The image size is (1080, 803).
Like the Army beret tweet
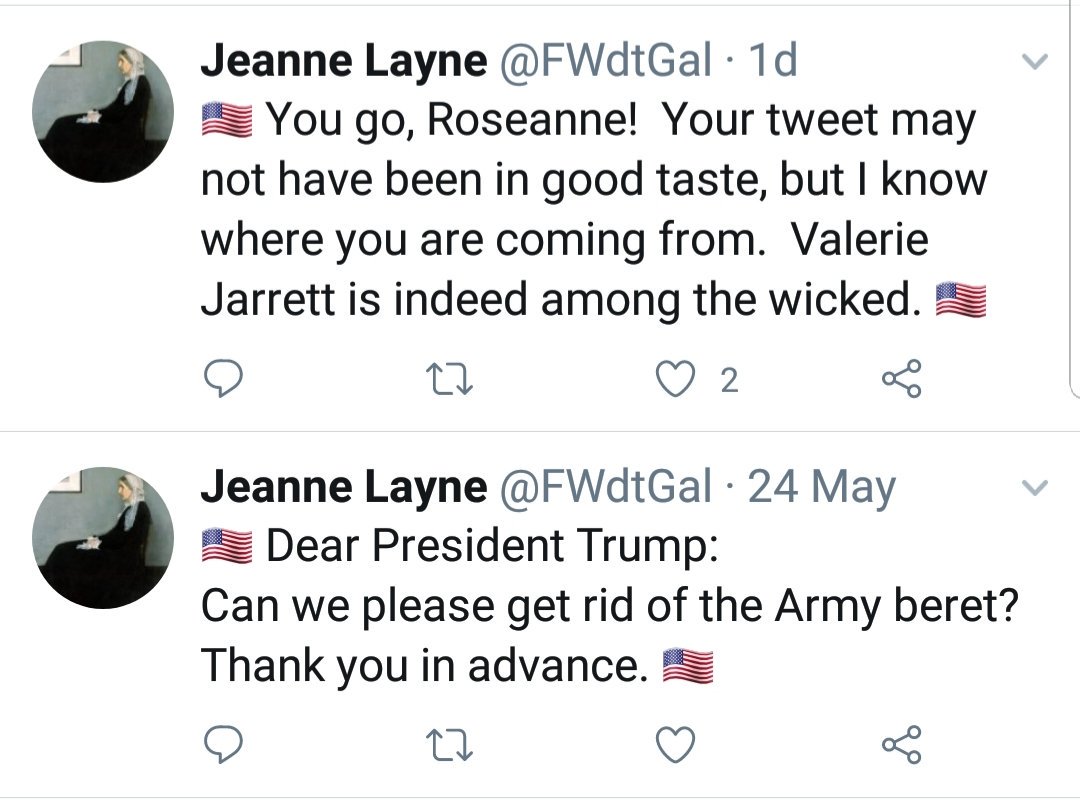(x=674, y=744)
